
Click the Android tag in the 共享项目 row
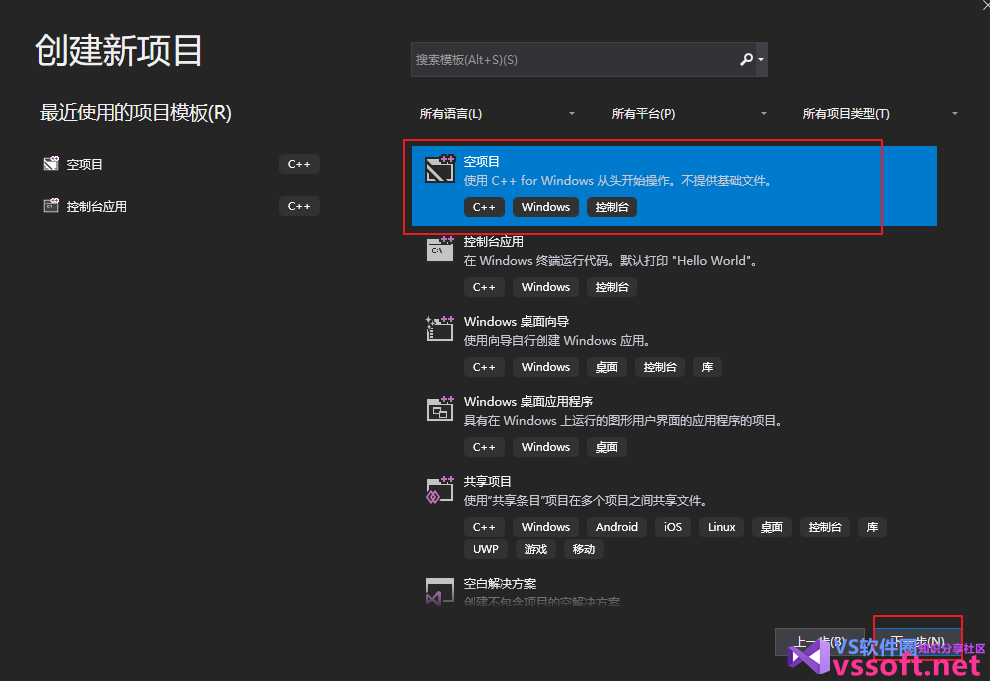tap(617, 527)
